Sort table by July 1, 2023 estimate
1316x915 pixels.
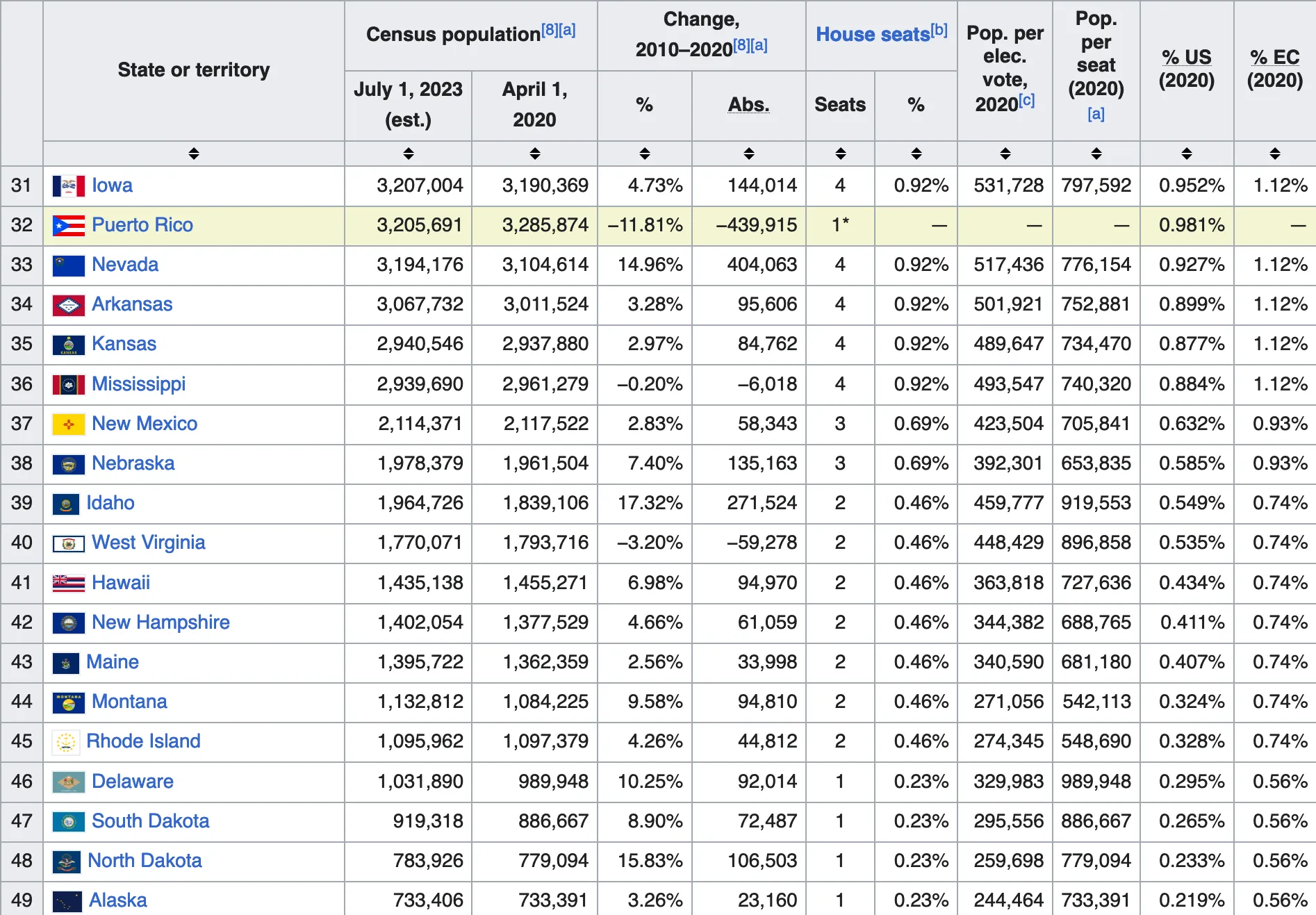(408, 154)
